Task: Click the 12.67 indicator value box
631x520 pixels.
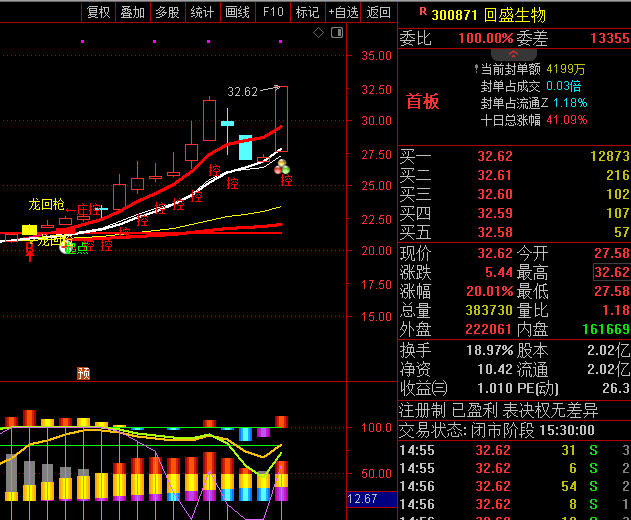Action: tap(361, 499)
